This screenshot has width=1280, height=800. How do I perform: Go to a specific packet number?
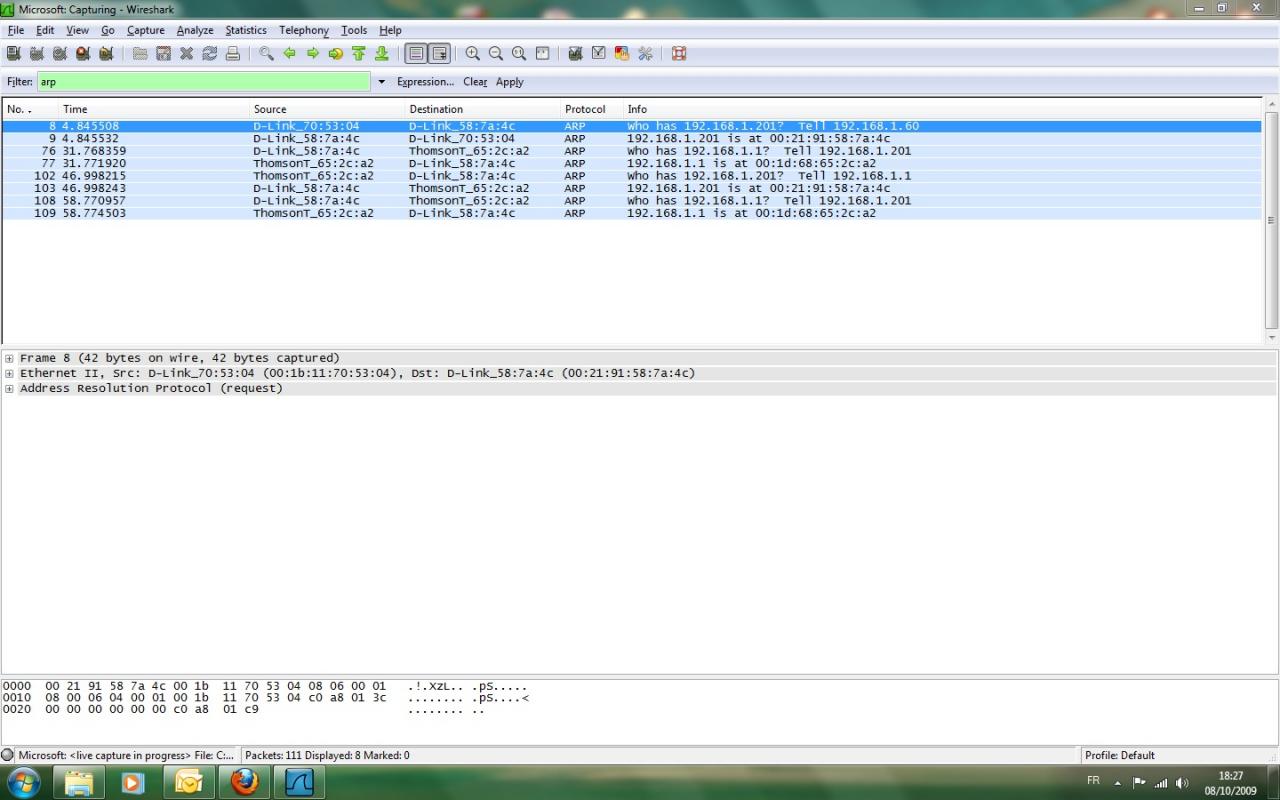click(335, 53)
